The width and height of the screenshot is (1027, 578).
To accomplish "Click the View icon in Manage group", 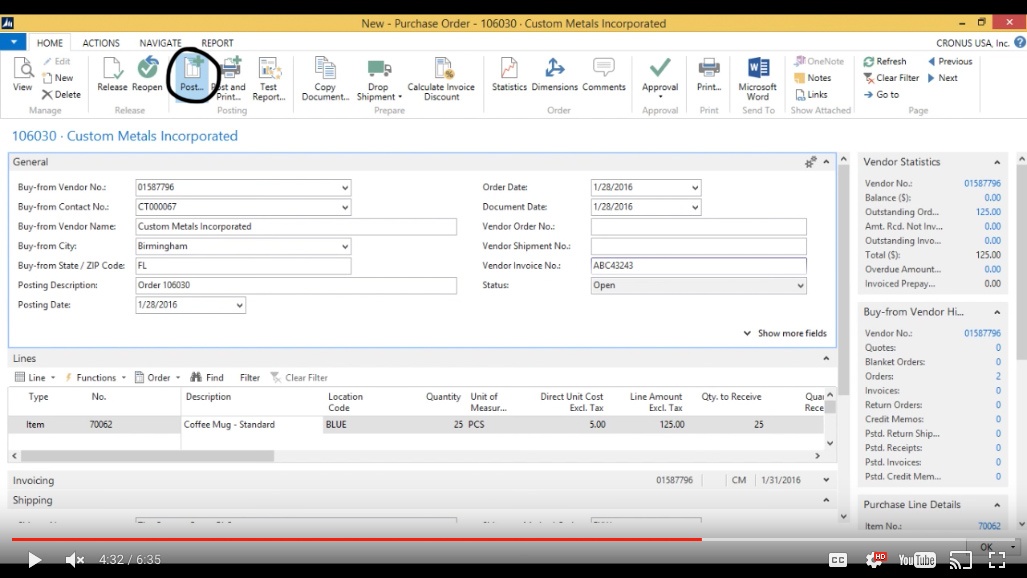I will click(x=22, y=74).
